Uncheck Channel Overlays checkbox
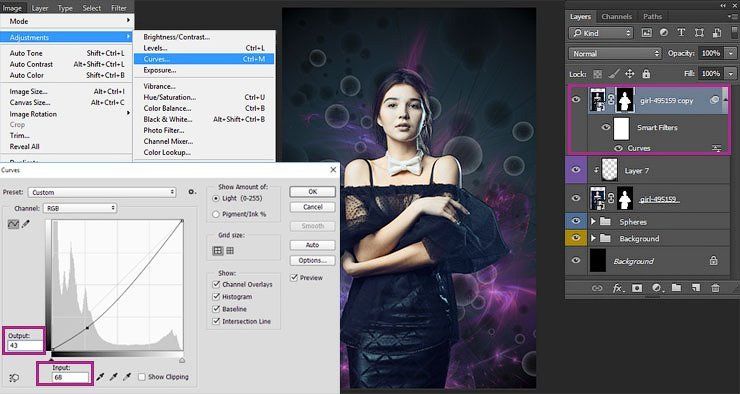Screen dimensions: 740x394 [216, 284]
